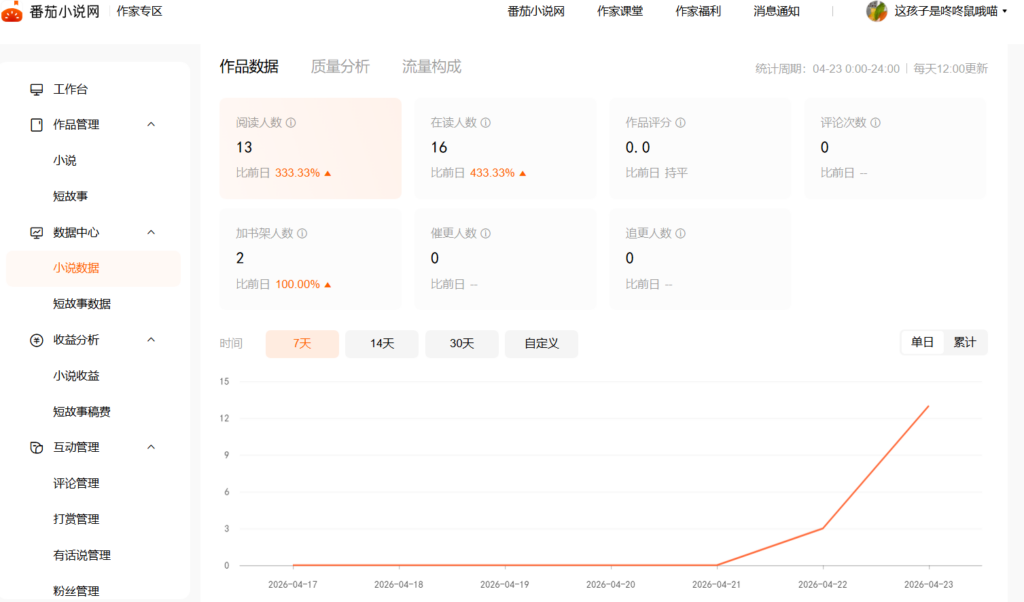1024x602 pixels.
Task: Switch chart to 累计 mode
Action: coord(965,342)
